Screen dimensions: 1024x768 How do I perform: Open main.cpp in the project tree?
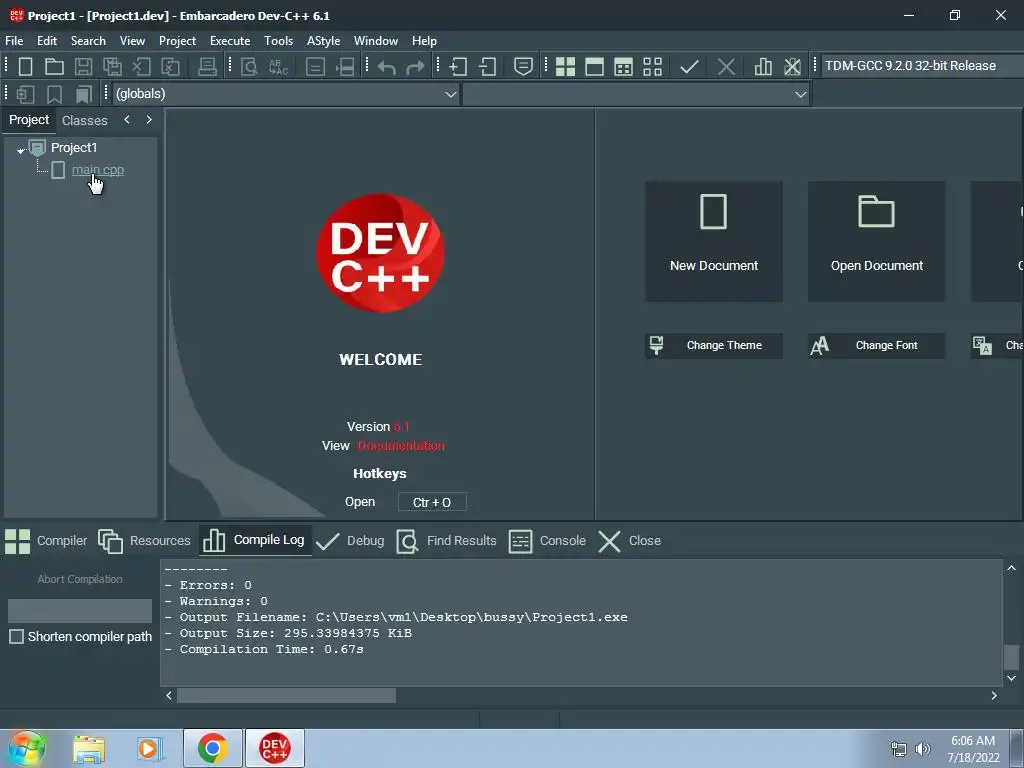coord(98,170)
